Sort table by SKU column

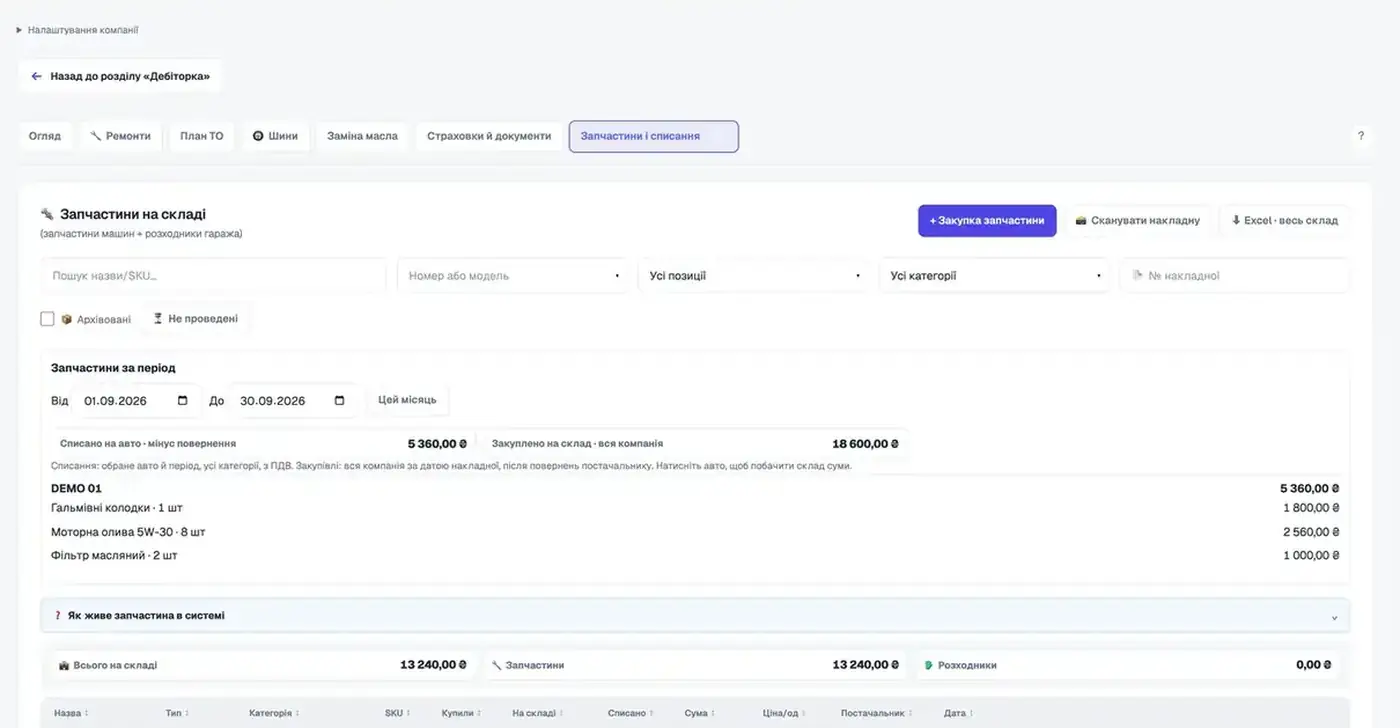point(397,714)
